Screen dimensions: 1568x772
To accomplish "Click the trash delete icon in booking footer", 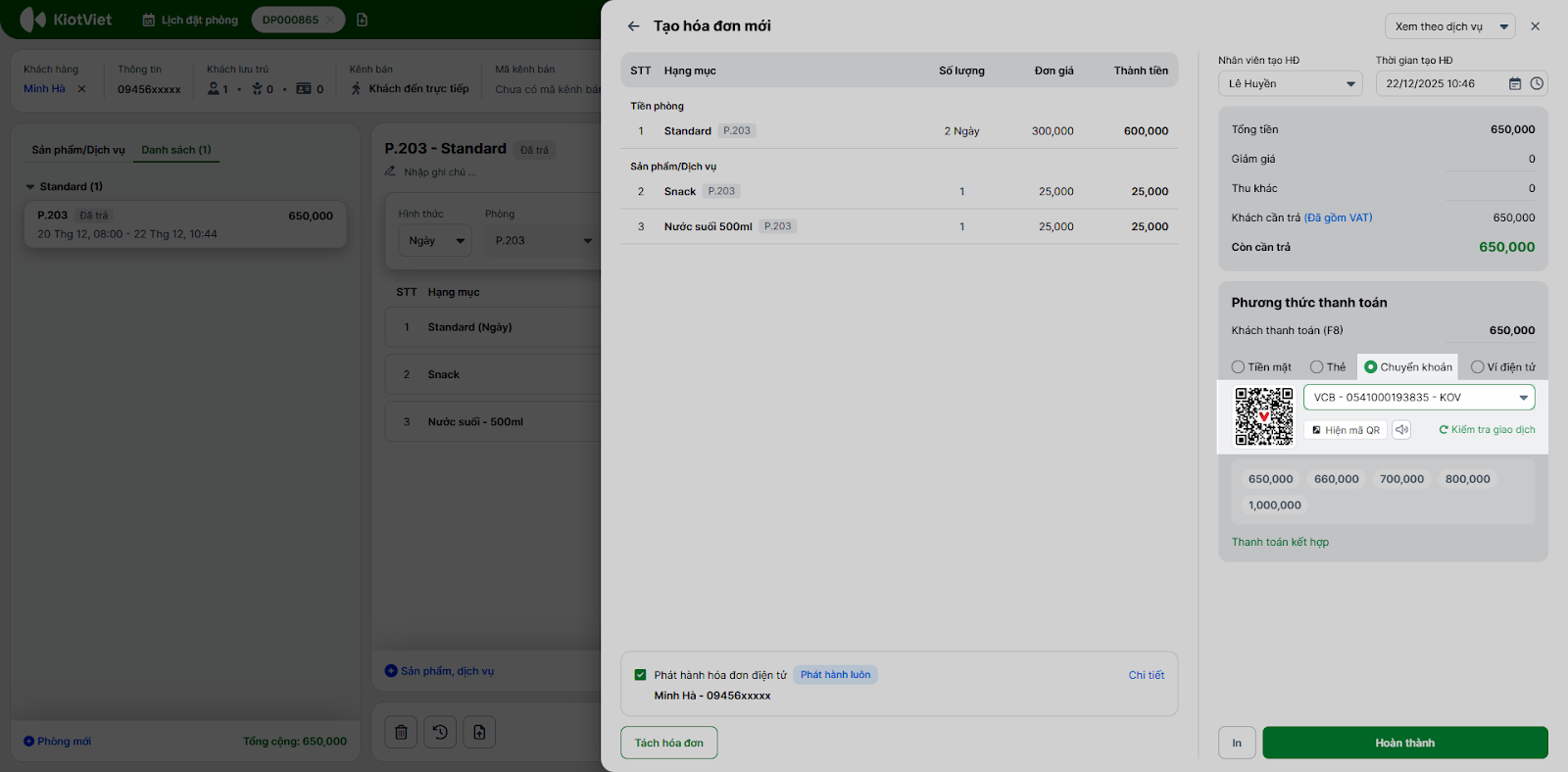I will [401, 732].
